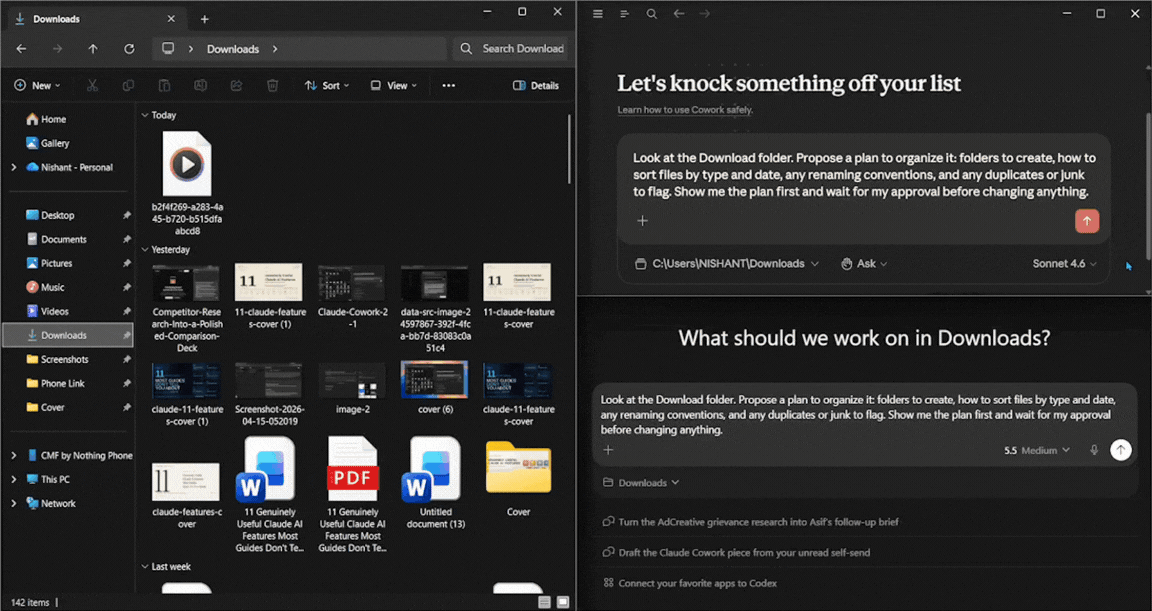1152x611 pixels.
Task: Expand Nishant - Personal in sidebar
Action: click(13, 167)
